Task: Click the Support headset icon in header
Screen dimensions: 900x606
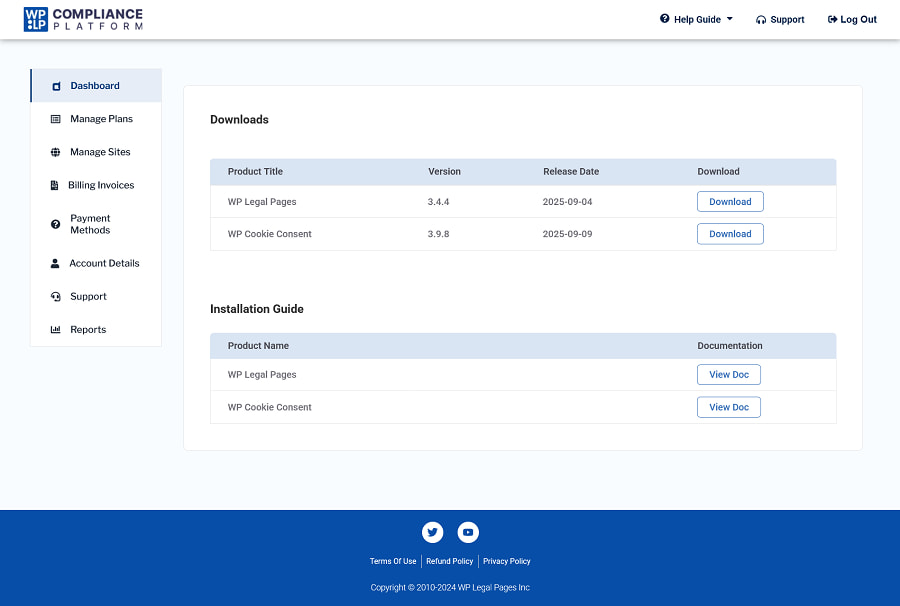Action: tap(761, 20)
